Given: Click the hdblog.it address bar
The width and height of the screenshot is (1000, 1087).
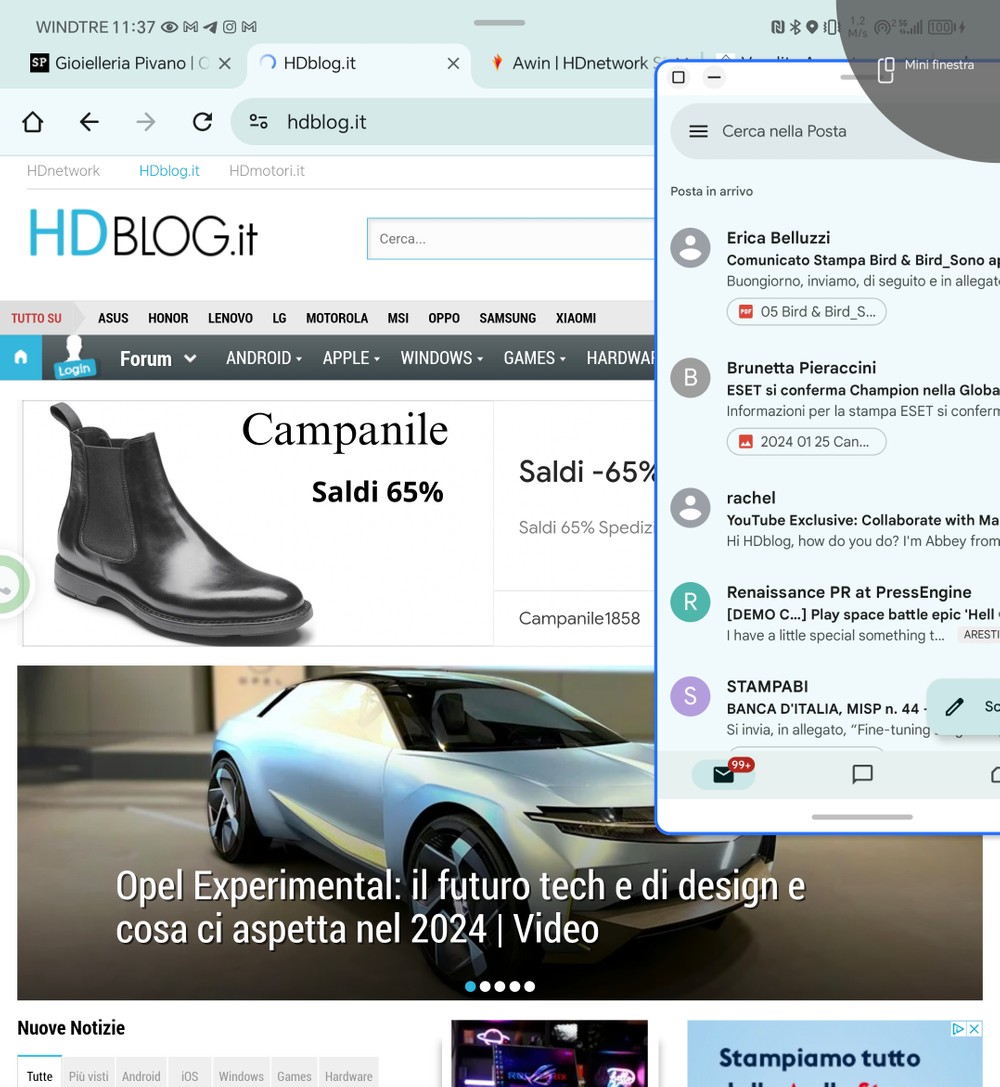Looking at the screenshot, I should 444,122.
